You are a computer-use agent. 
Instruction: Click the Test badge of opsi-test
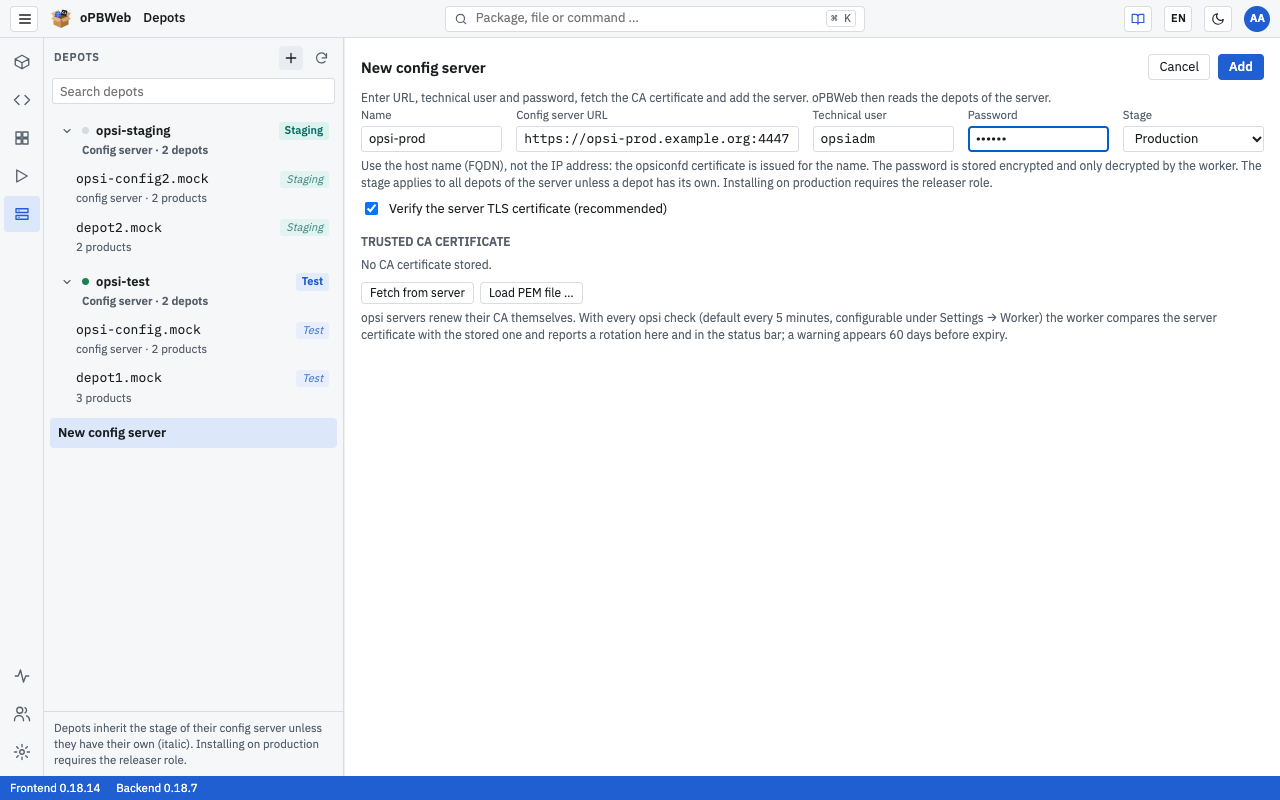(313, 282)
